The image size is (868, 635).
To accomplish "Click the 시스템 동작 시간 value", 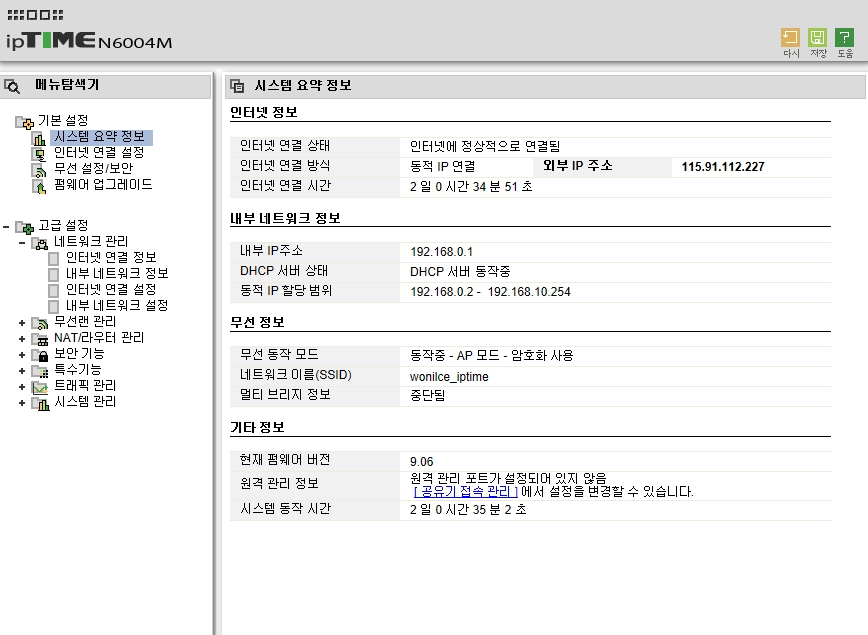I will [468, 510].
